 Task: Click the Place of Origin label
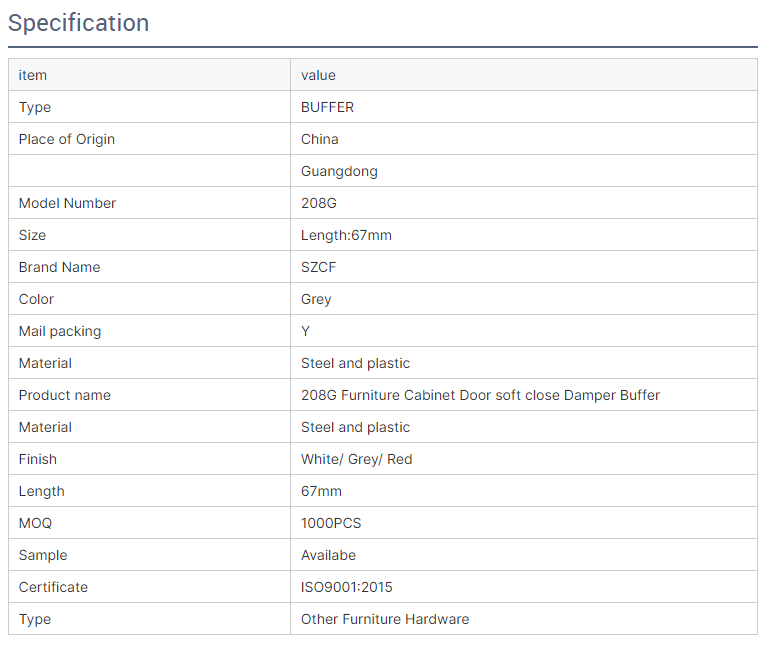(67, 139)
